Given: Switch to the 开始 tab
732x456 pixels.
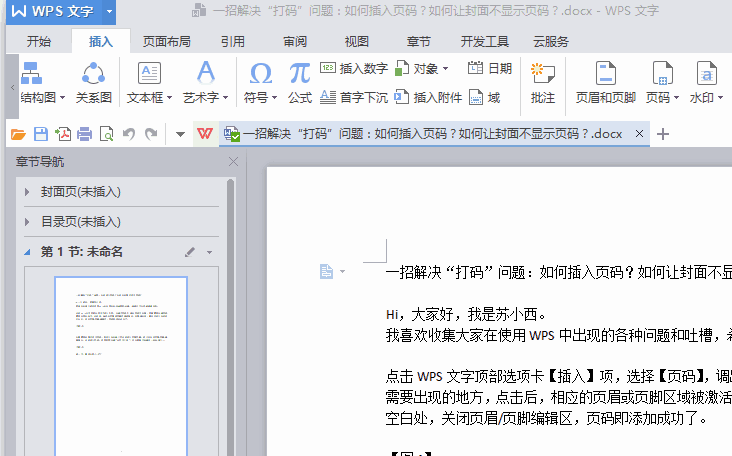Looking at the screenshot, I should click(x=38, y=42).
